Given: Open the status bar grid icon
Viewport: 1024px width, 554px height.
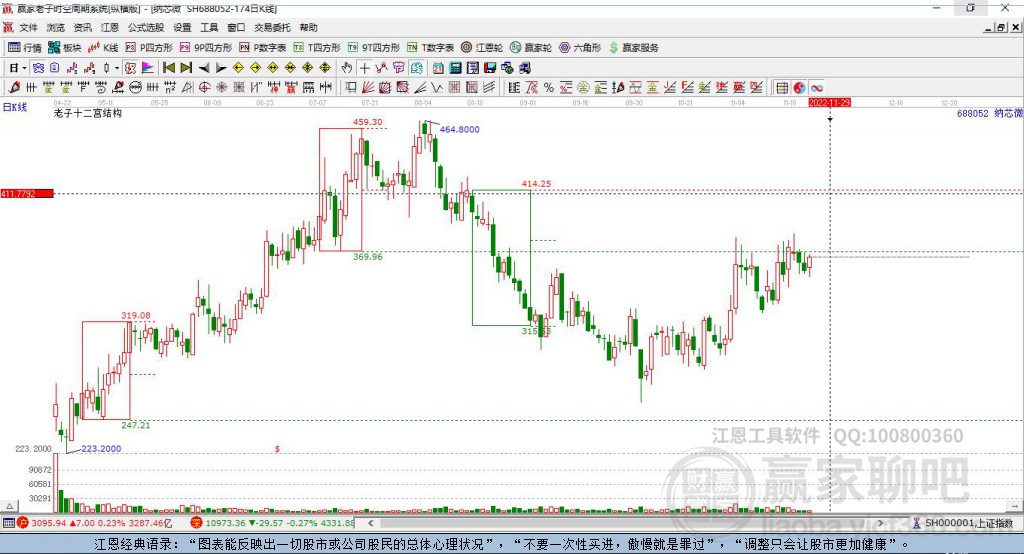Looking at the screenshot, I should (8, 523).
